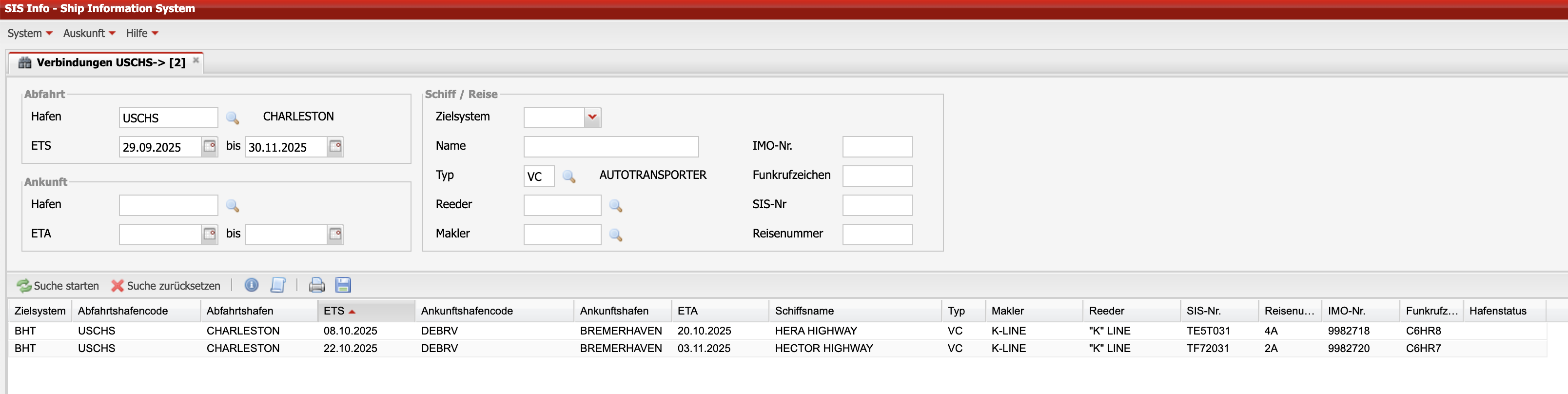This screenshot has width=1568, height=394.
Task: Click Suche zurücksetzen to reset search
Action: (166, 286)
